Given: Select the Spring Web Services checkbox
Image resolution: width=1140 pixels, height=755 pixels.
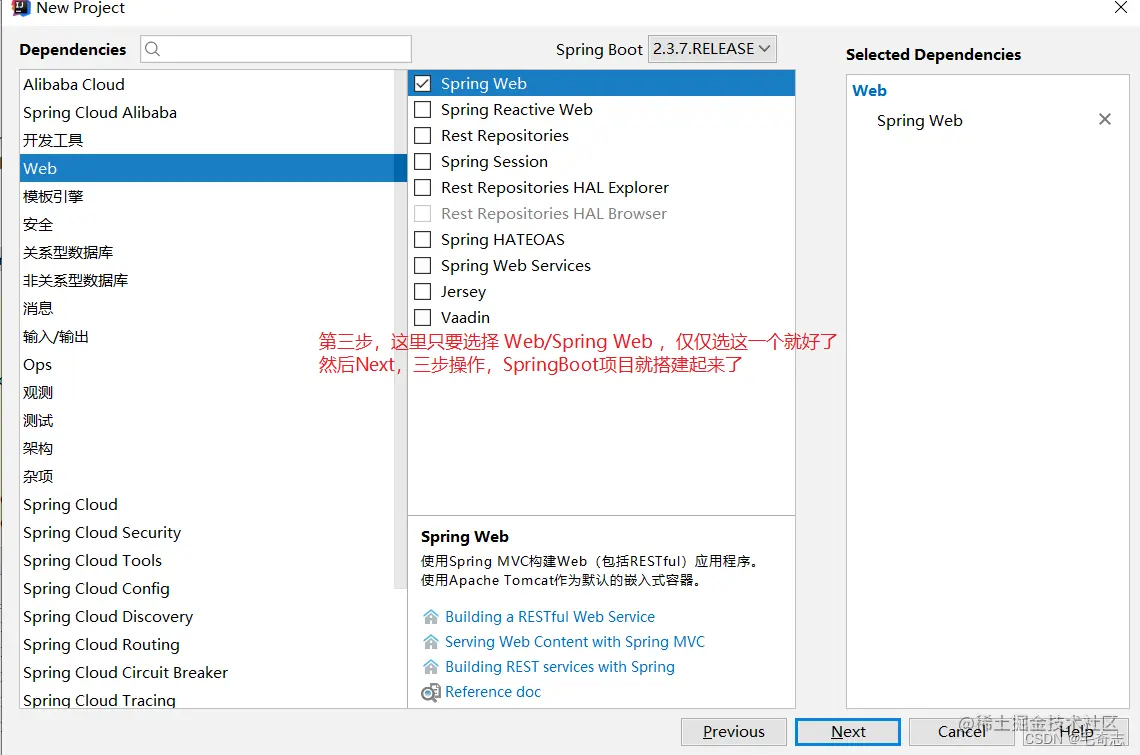Looking at the screenshot, I should tap(422, 265).
